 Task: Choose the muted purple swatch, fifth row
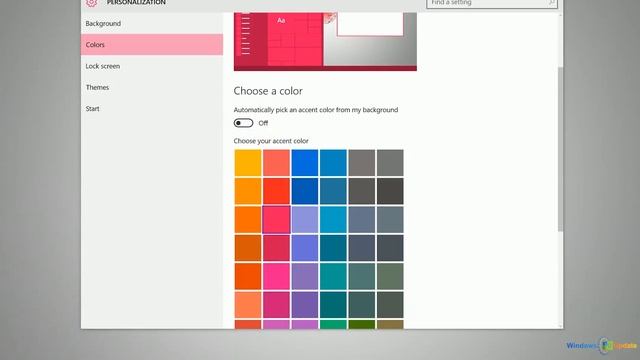pyautogui.click(x=304, y=276)
